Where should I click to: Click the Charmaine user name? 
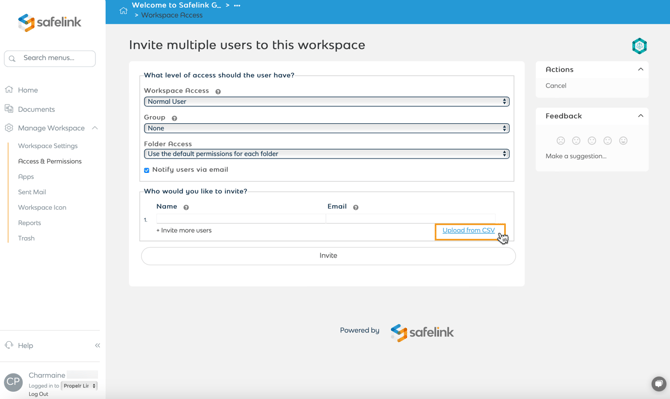tap(47, 375)
